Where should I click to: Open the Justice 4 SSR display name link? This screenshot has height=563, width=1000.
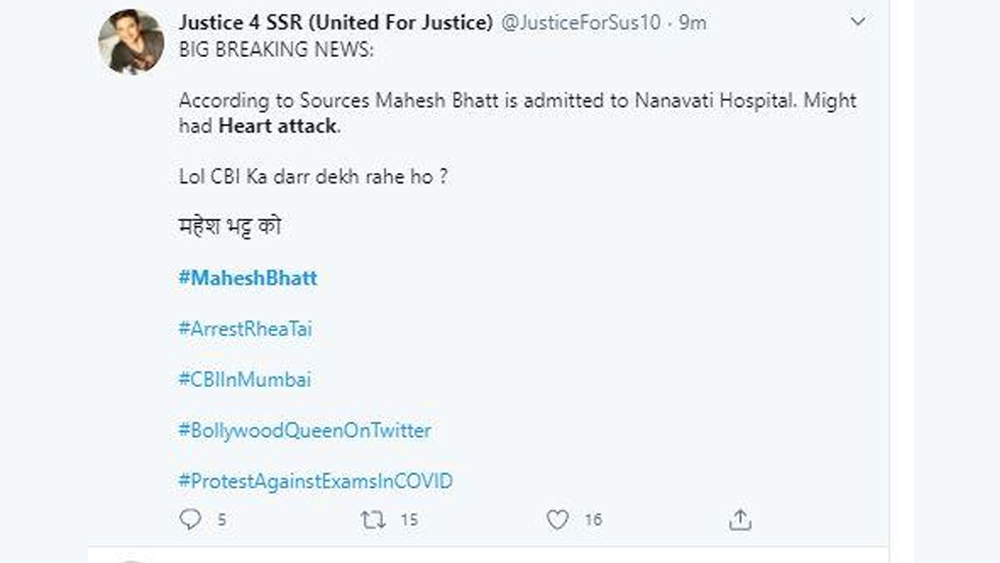click(334, 23)
